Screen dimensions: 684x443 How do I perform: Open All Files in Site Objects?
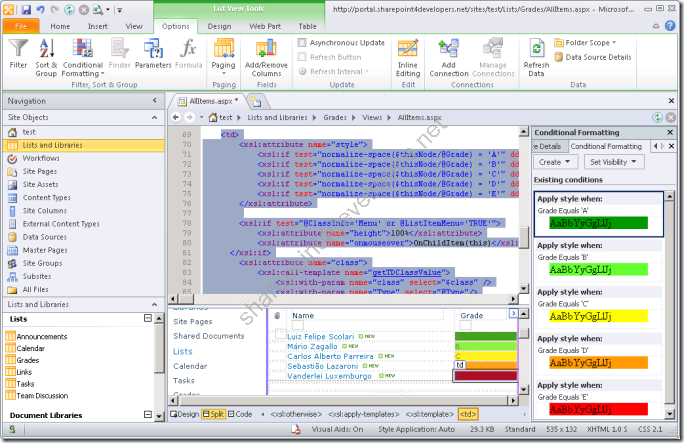(35, 290)
